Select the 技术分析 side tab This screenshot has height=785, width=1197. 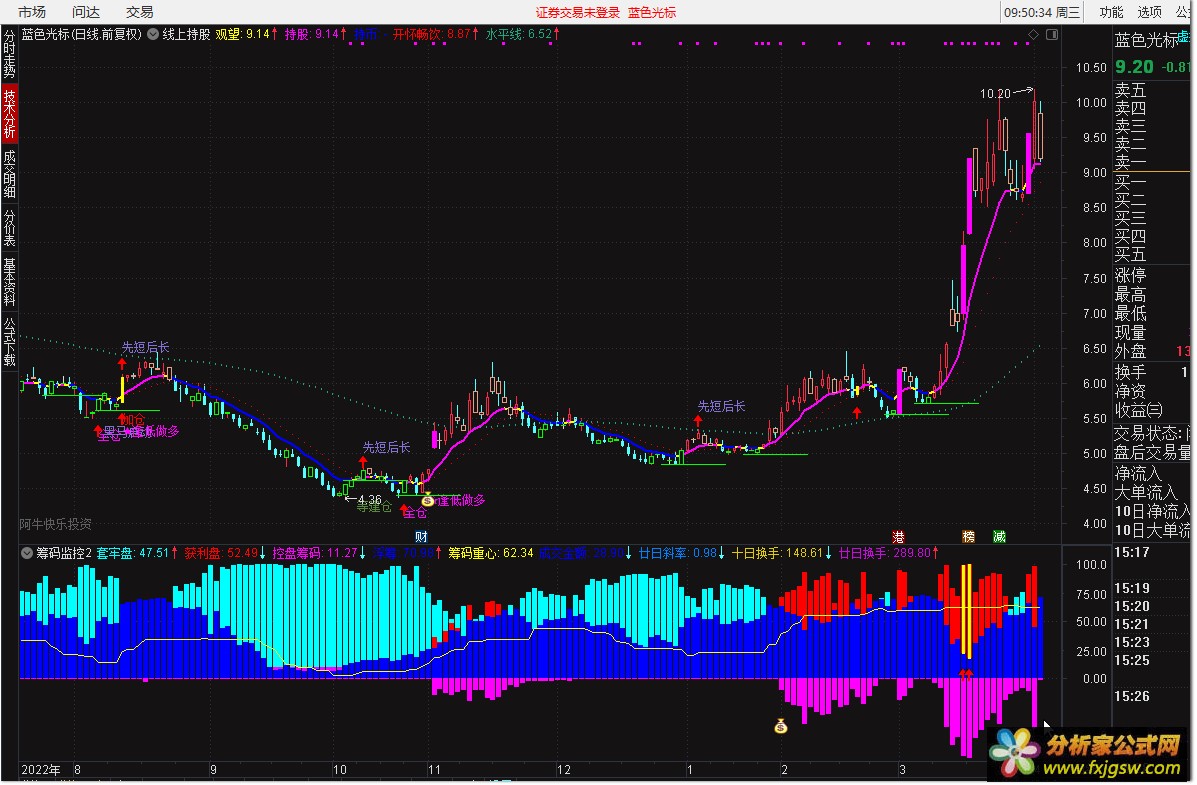[x=9, y=114]
